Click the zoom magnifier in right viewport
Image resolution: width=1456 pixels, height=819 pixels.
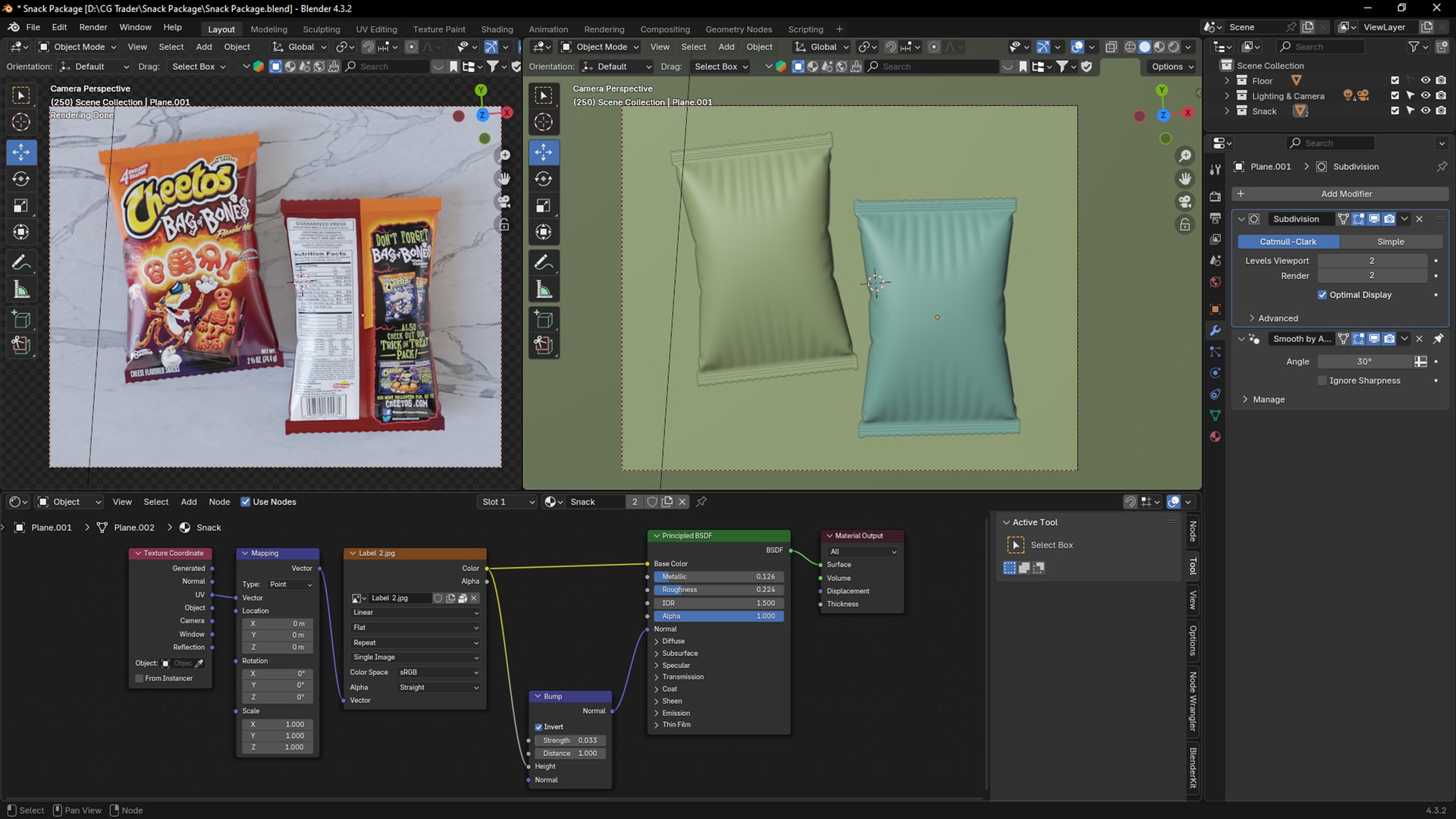tap(1185, 156)
